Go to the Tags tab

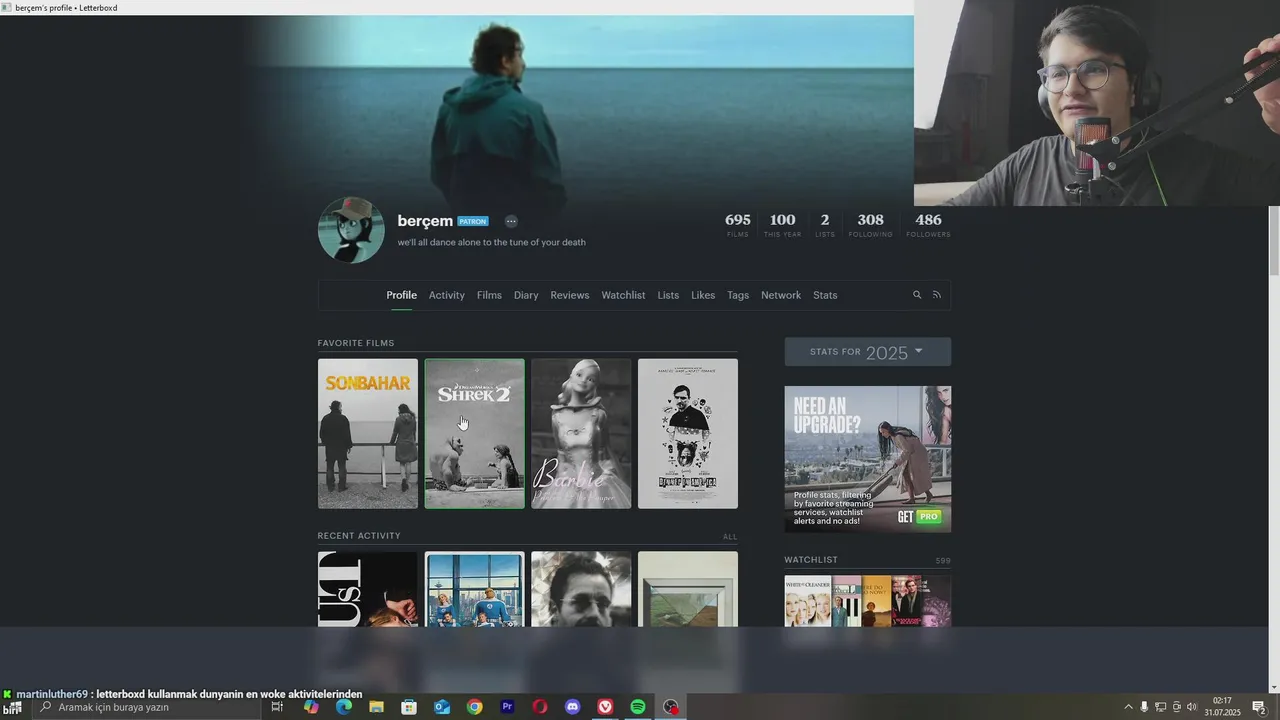click(x=738, y=295)
